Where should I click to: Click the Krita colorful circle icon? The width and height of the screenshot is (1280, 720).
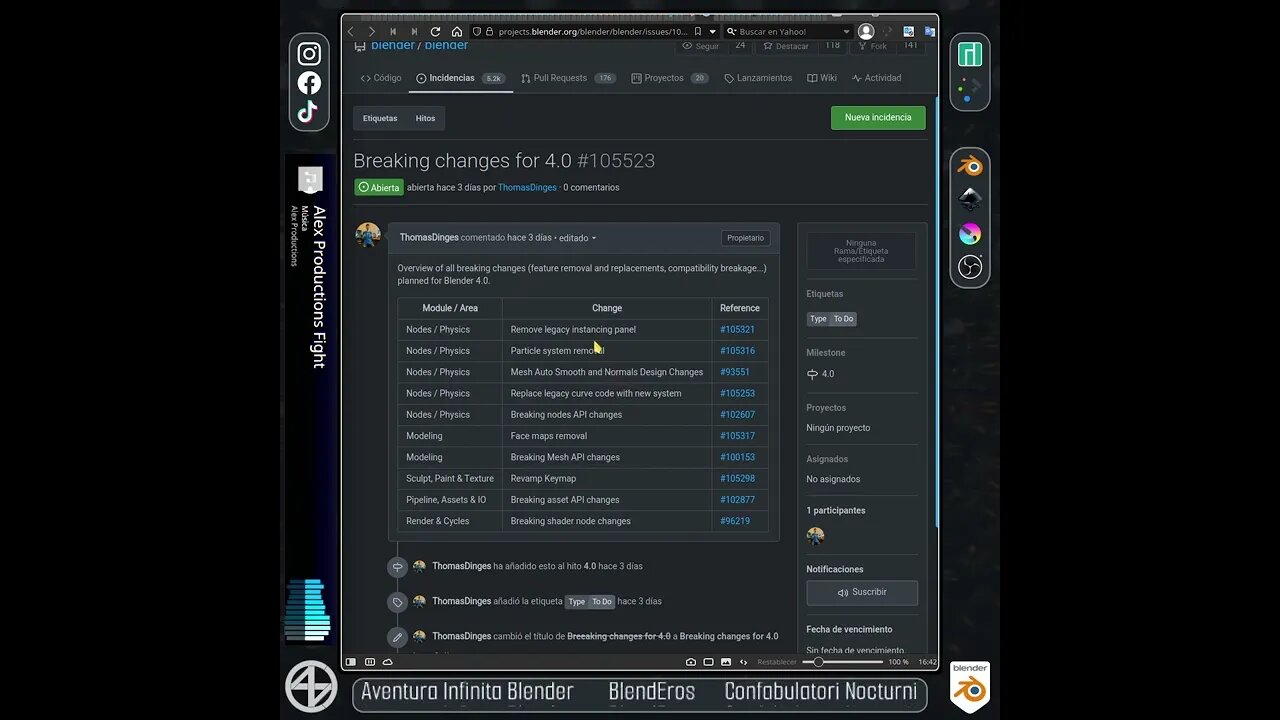[970, 233]
